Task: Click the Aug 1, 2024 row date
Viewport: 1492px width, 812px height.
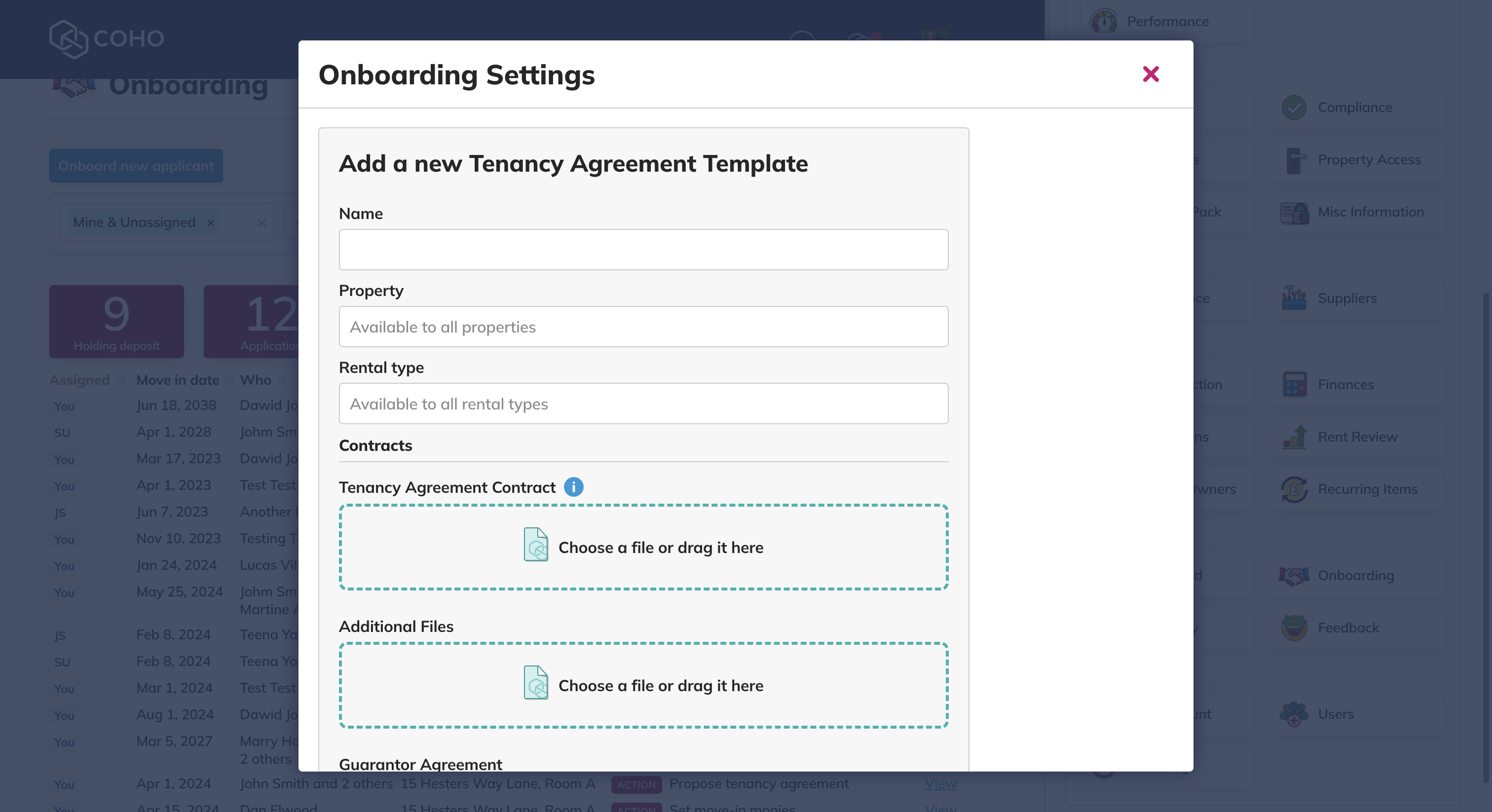Action: 175,715
